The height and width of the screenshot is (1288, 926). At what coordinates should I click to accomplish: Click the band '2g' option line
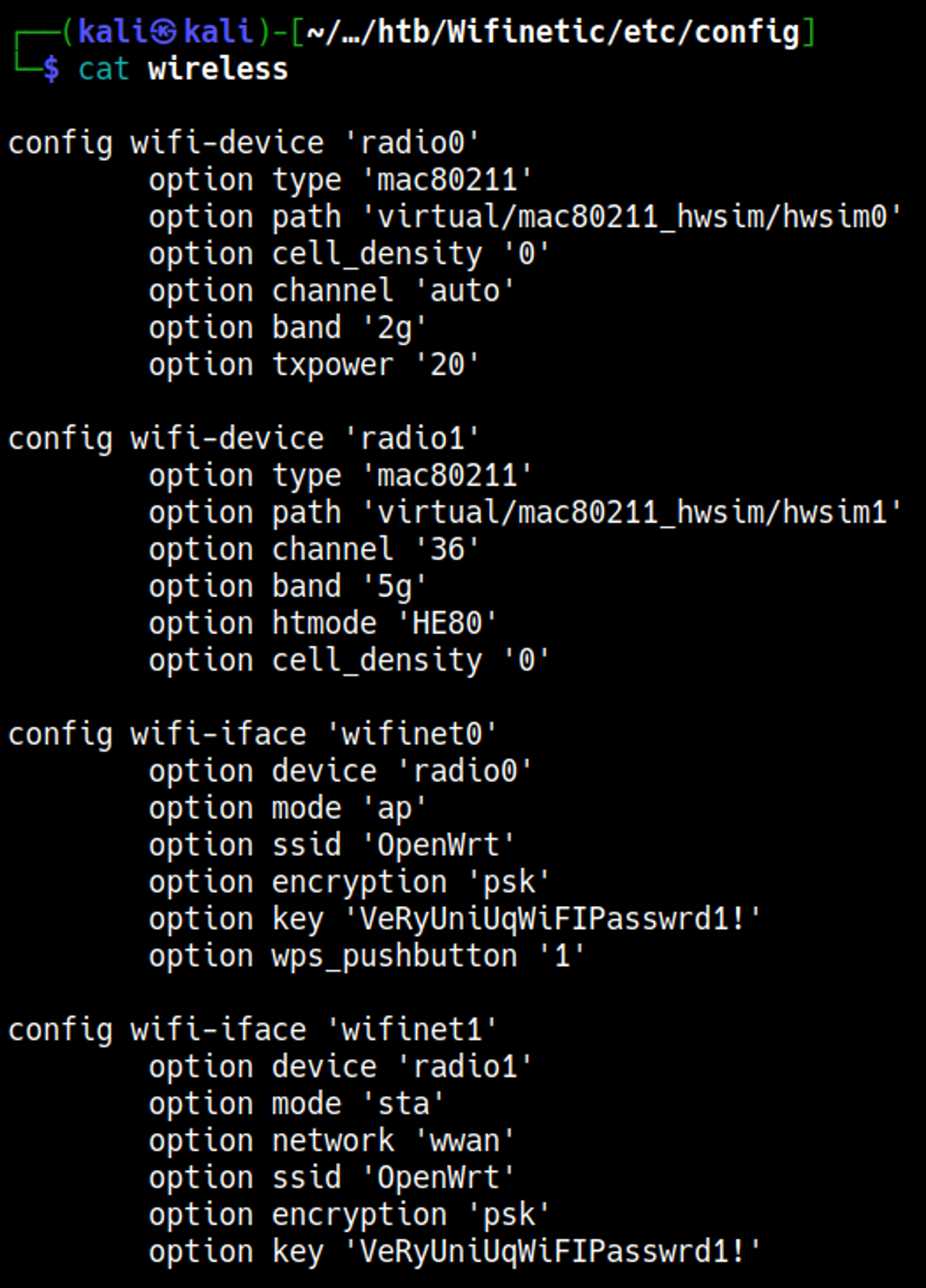tap(287, 328)
